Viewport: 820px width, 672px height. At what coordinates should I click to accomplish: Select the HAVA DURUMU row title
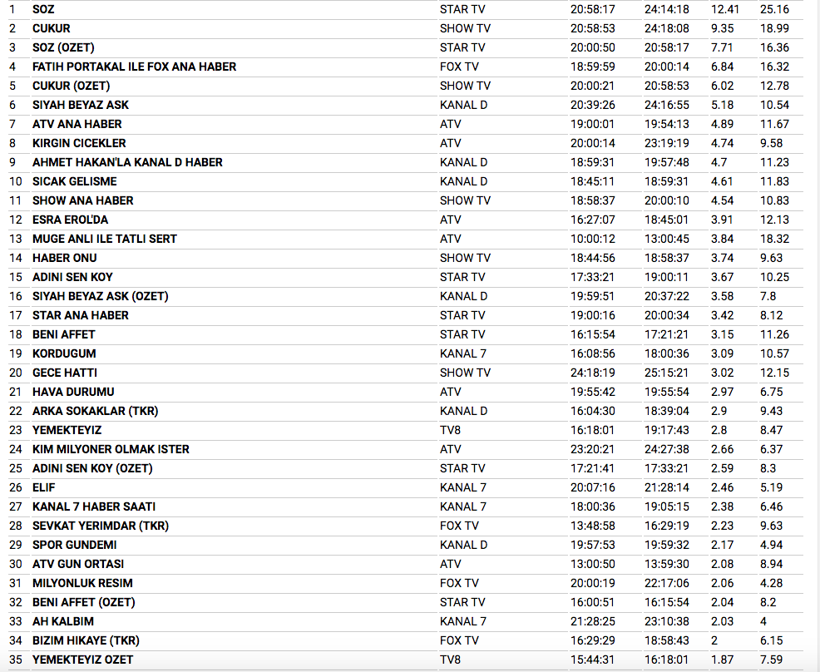(73, 392)
